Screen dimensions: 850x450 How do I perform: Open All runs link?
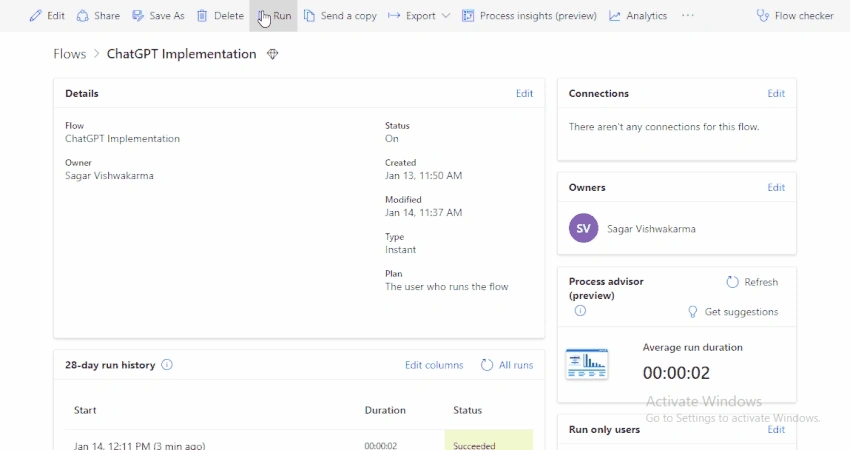(516, 365)
